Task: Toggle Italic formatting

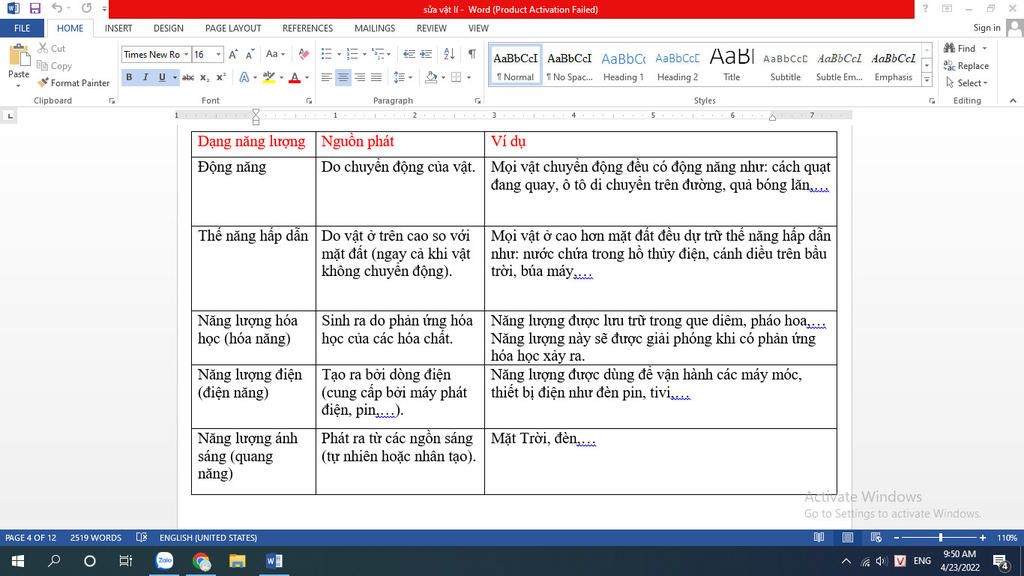Action: 145,77
